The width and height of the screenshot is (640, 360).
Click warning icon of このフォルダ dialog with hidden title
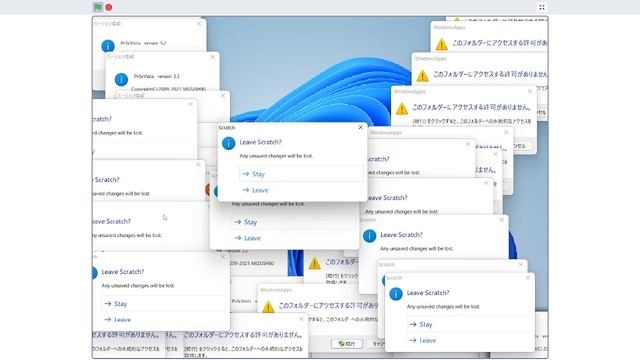tap(314, 264)
